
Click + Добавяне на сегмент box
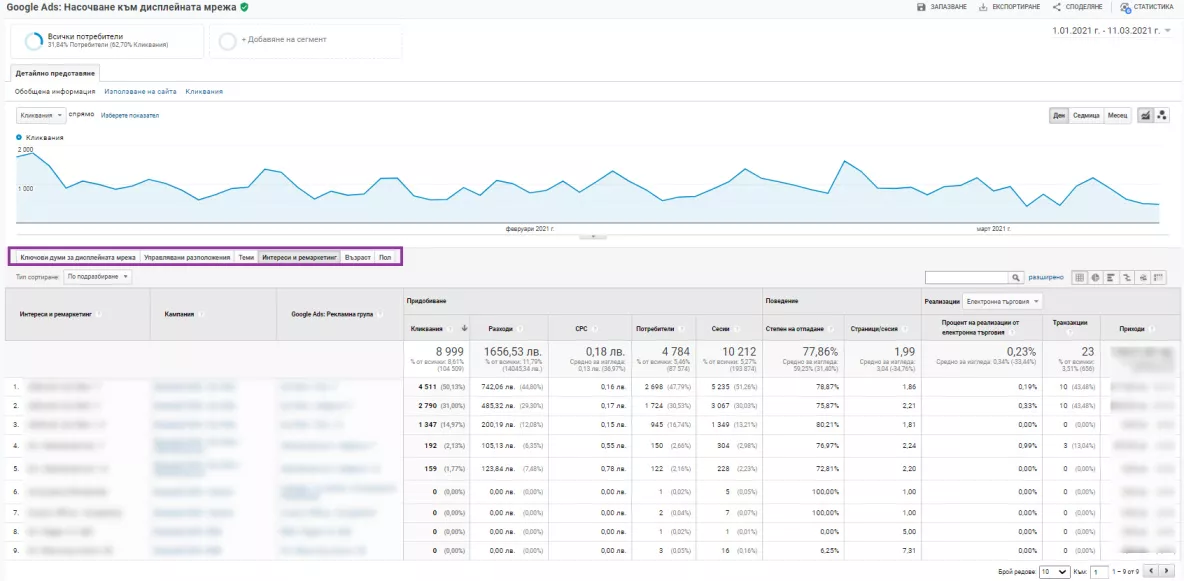[305, 41]
